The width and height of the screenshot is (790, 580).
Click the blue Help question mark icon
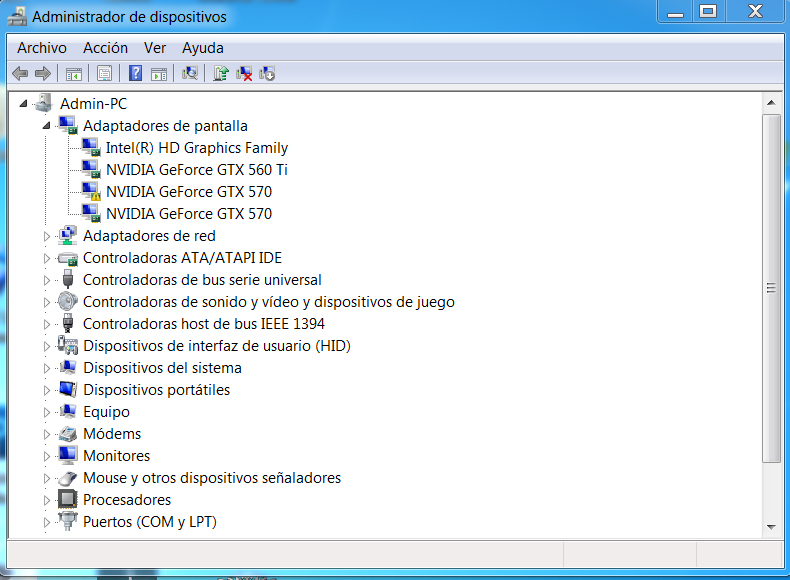[136, 74]
